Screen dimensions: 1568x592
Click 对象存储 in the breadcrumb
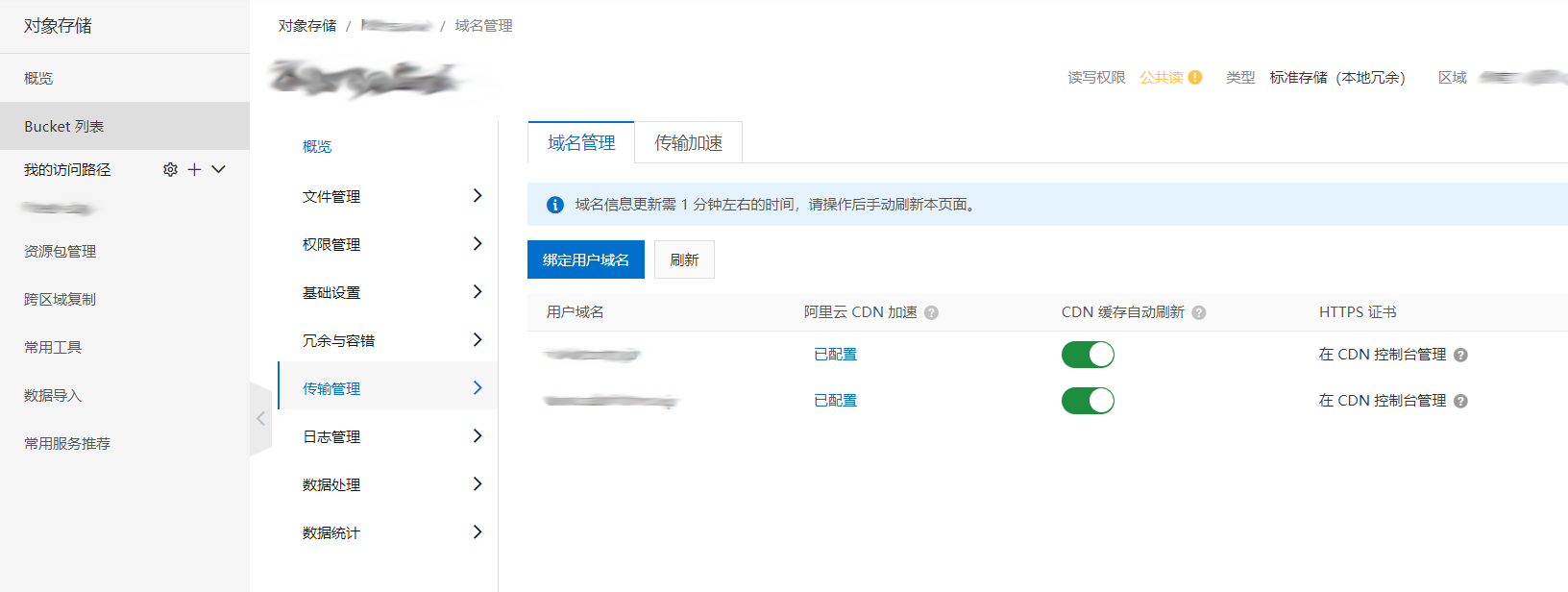307,26
